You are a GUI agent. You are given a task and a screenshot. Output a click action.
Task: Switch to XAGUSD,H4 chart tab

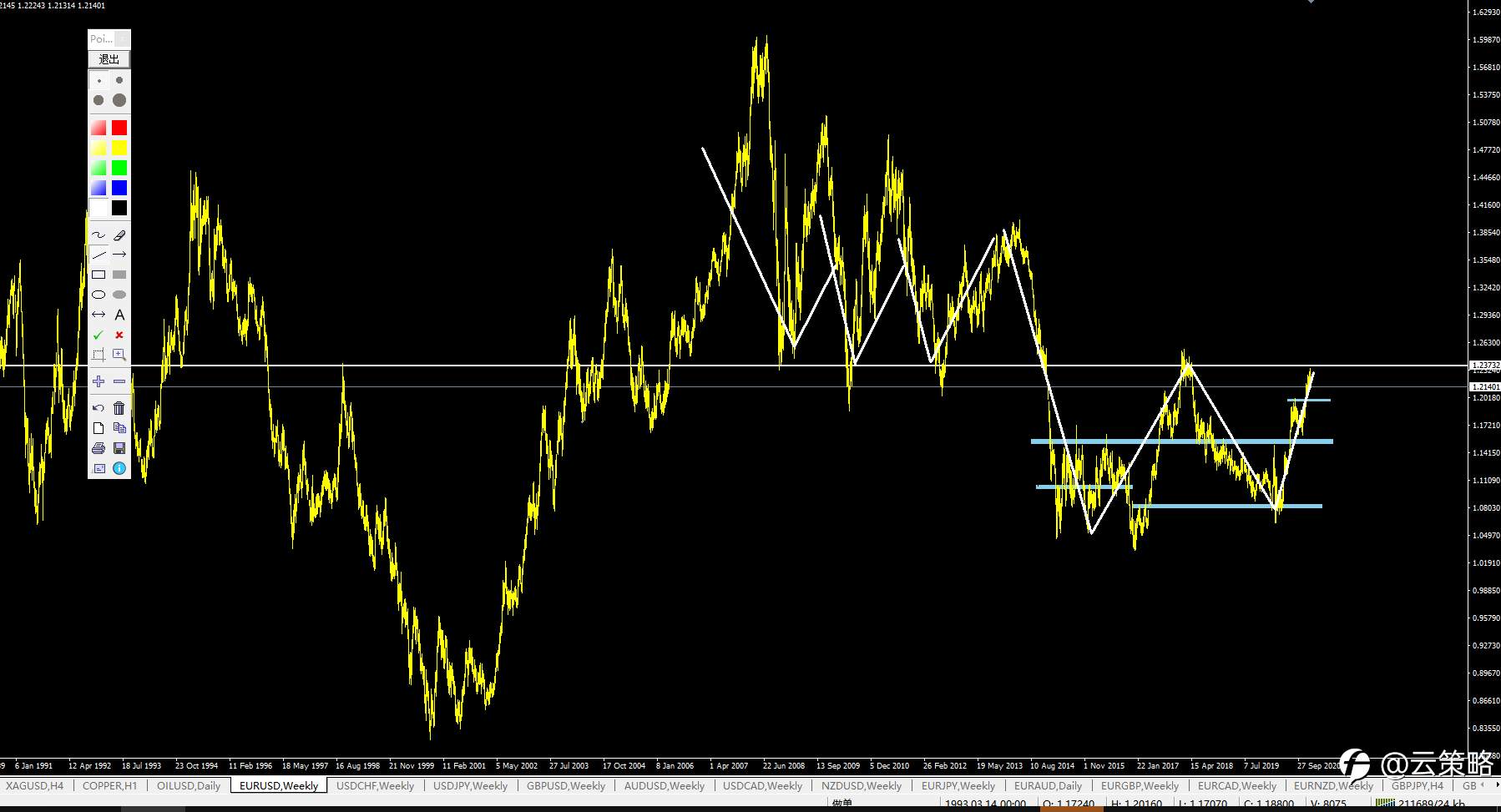[34, 785]
